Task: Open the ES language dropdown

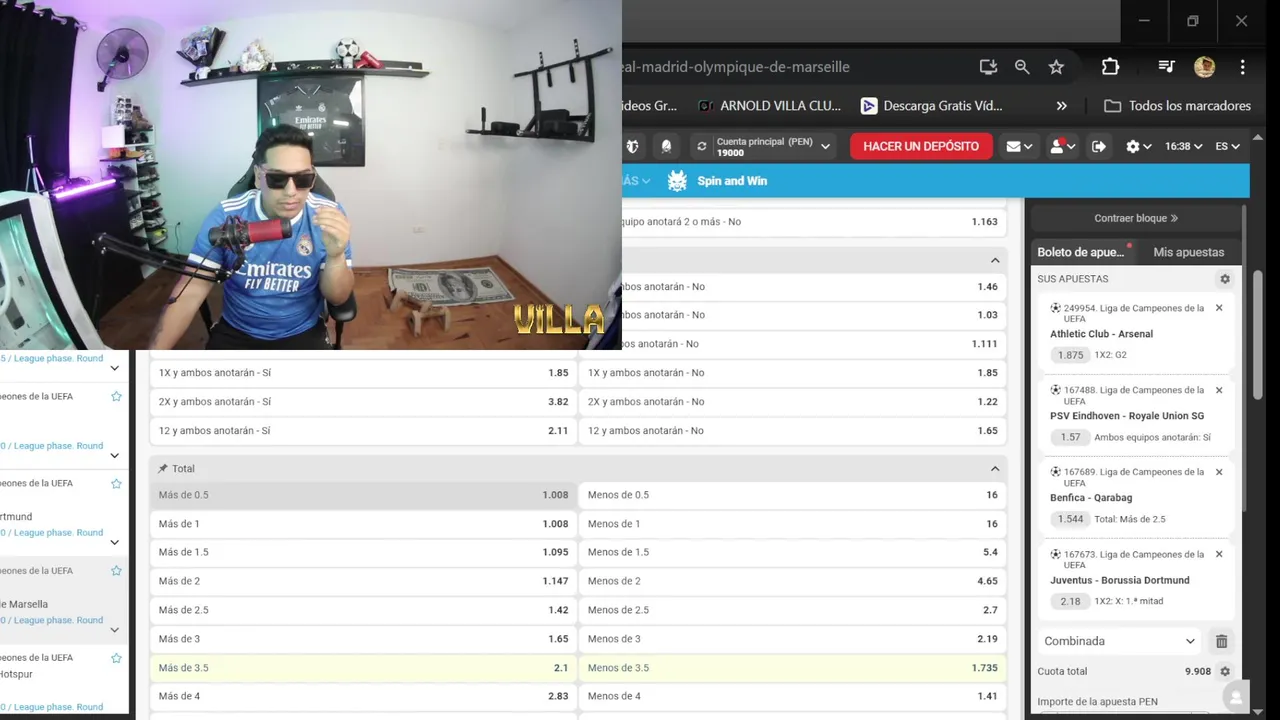Action: 1227,146
